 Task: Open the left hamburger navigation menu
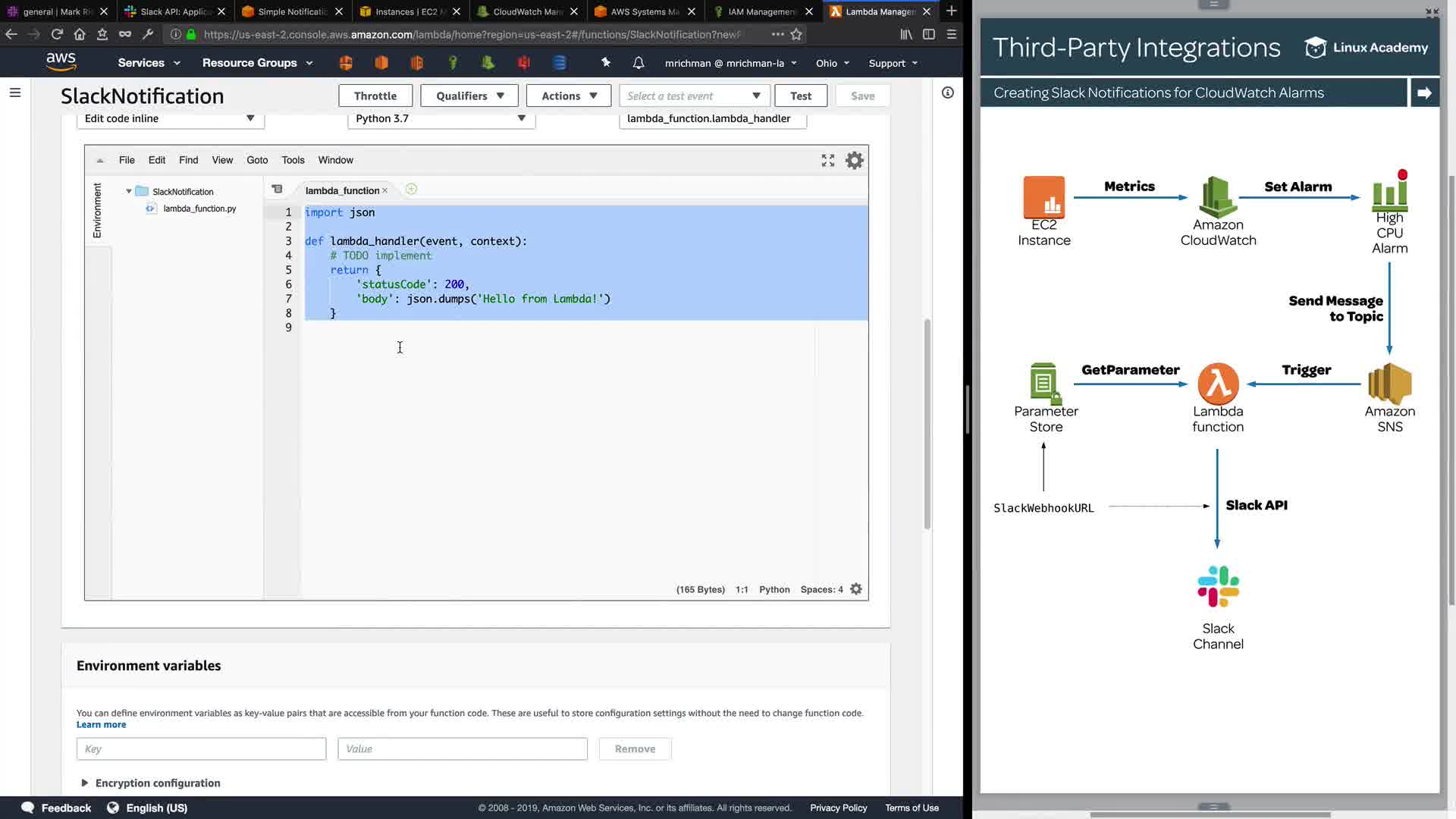pyautogui.click(x=15, y=93)
